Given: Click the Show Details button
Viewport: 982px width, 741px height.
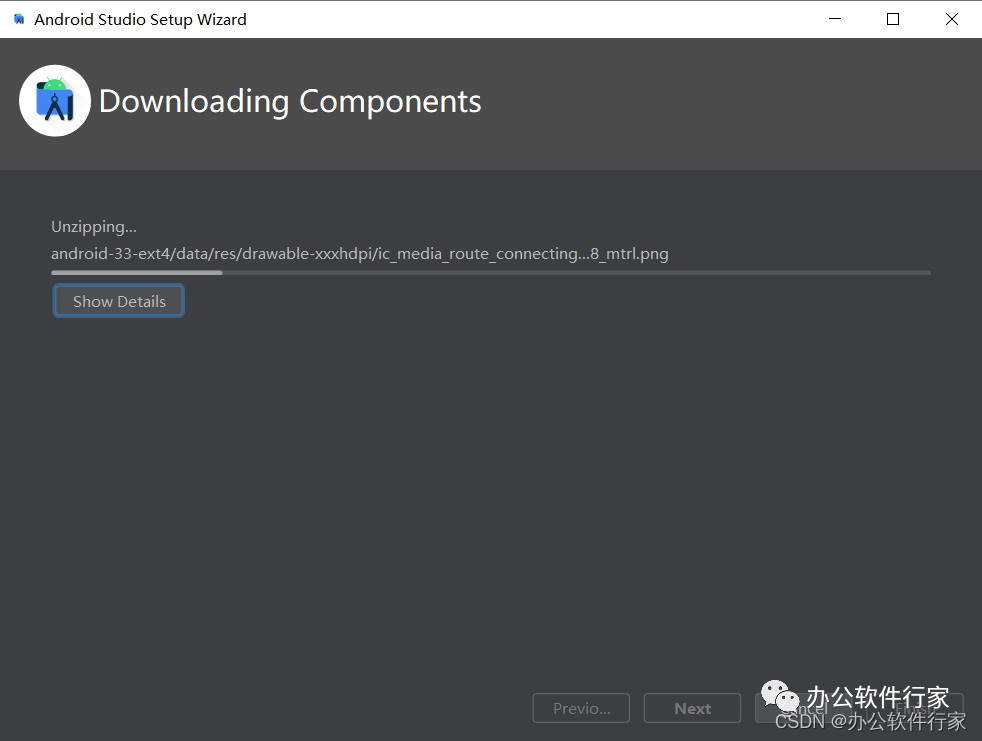Looking at the screenshot, I should [x=118, y=301].
